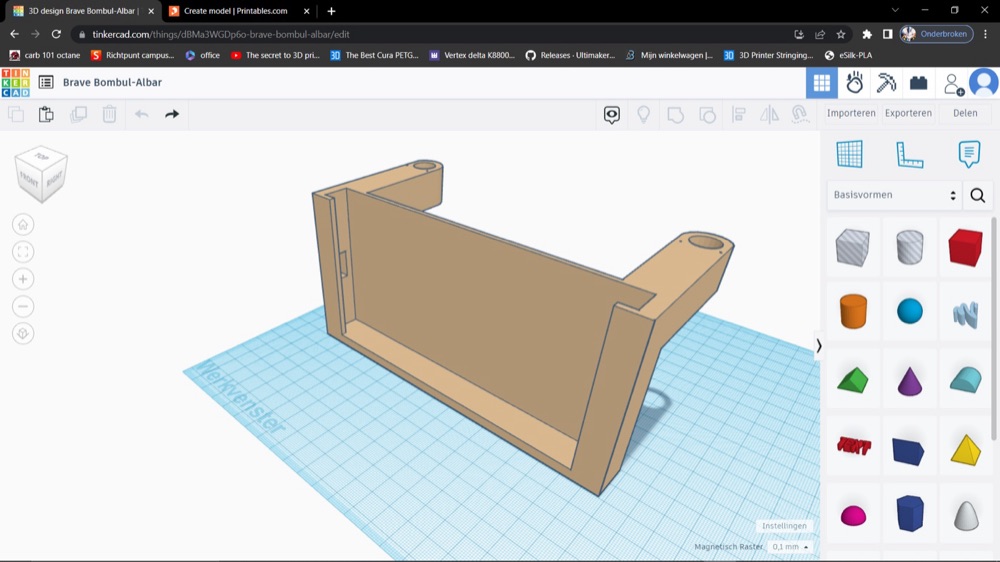Image resolution: width=1000 pixels, height=562 pixels.
Task: Collapse the shapes panel with chevron
Action: point(819,346)
